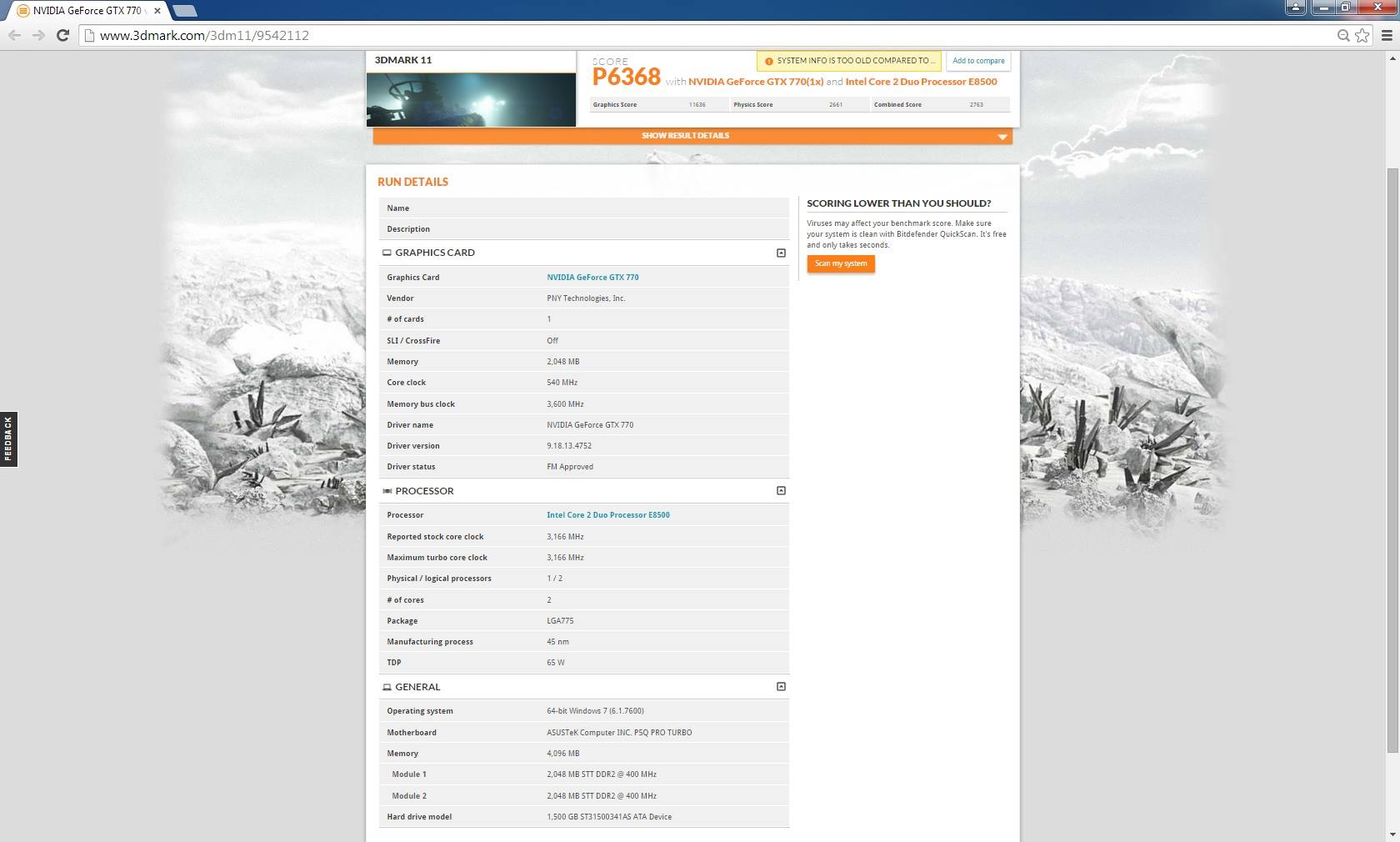Click the browser forward arrow
This screenshot has height=842, width=1400.
point(38,35)
